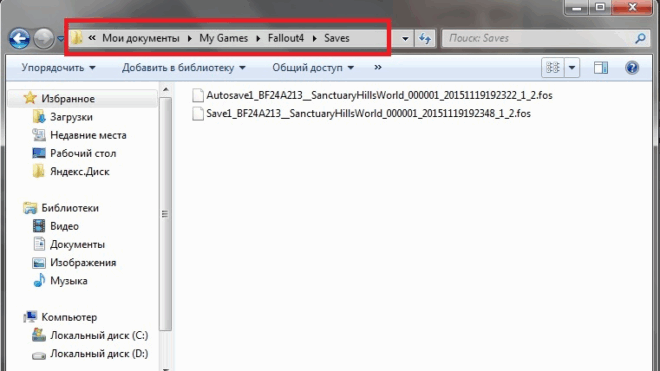Image resolution: width=660 pixels, height=371 pixels.
Task: Click the Refresh icon beside address bar
Action: click(425, 39)
